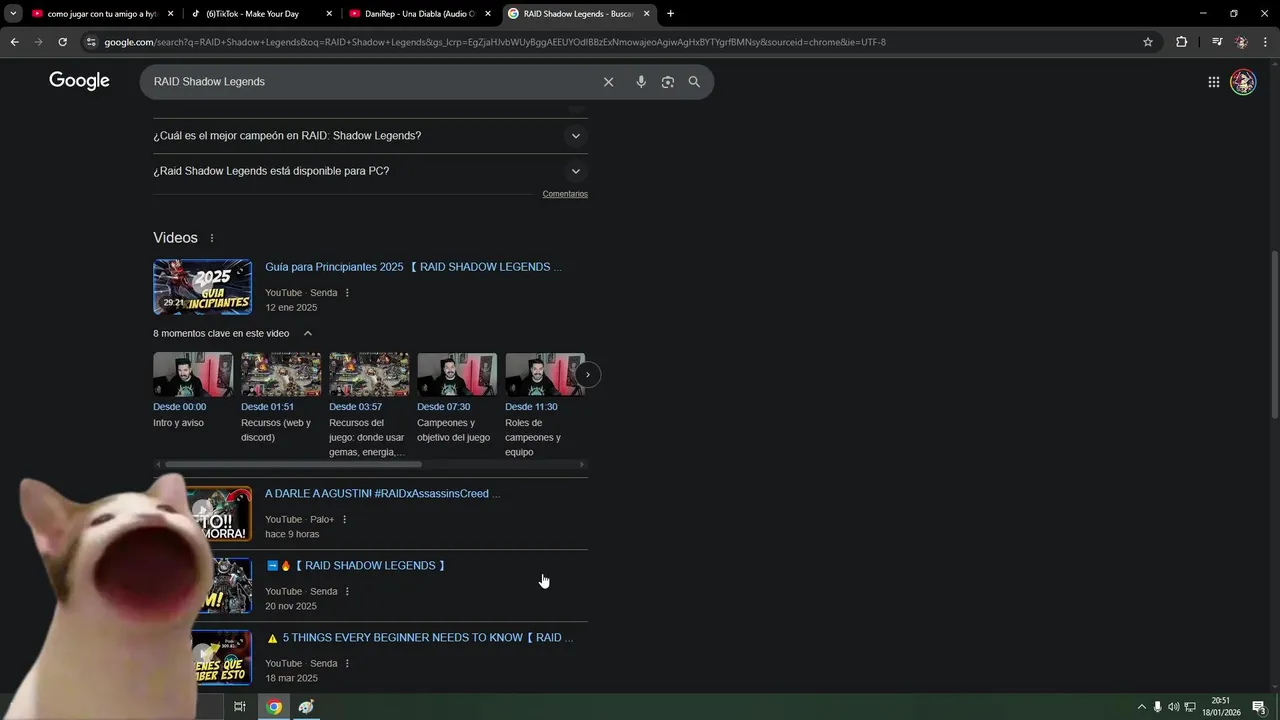Close the DaniRep YouTube tab
1280x720 pixels.
[x=488, y=14]
